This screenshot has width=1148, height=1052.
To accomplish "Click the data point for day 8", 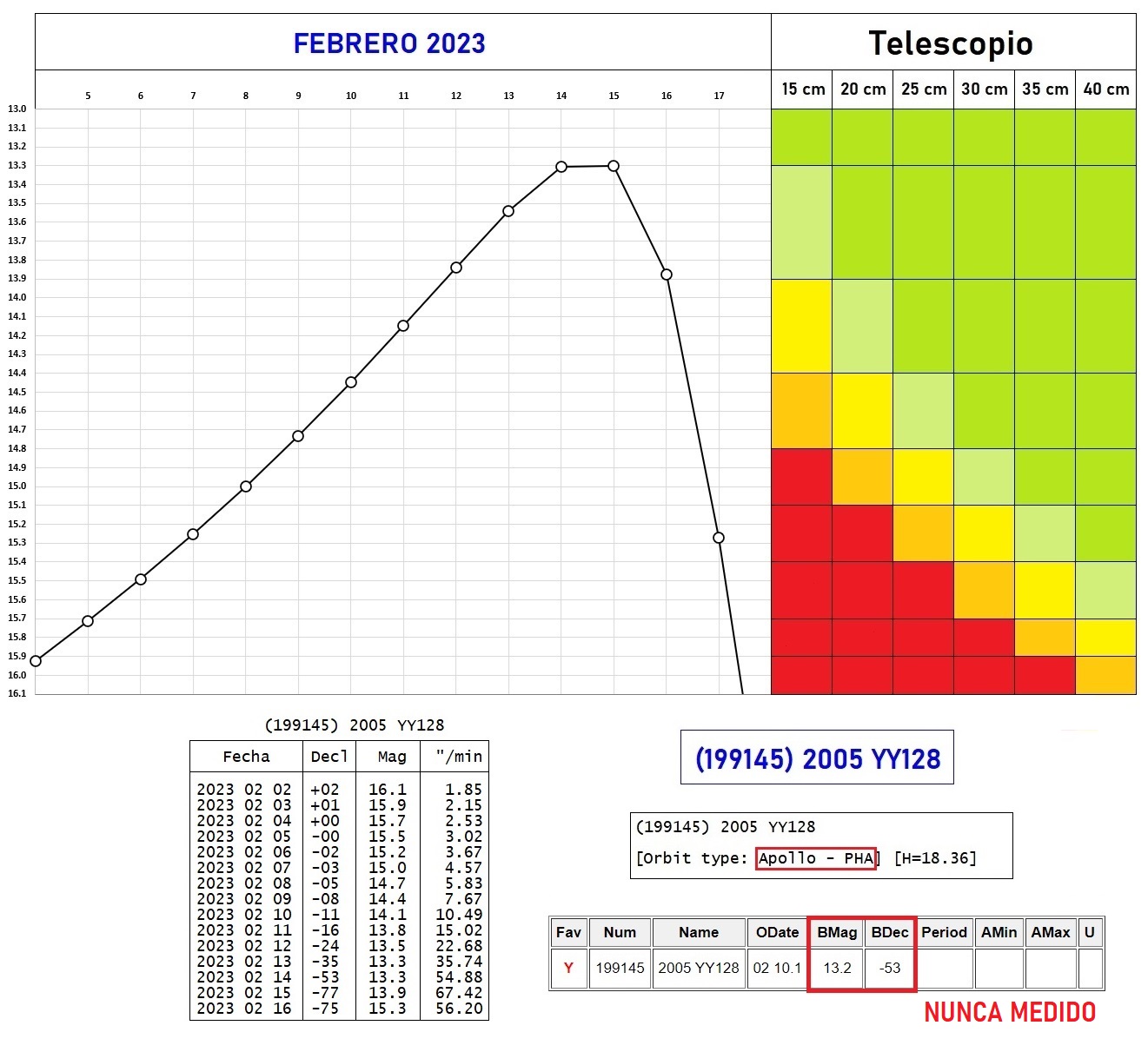I will click(x=246, y=486).
